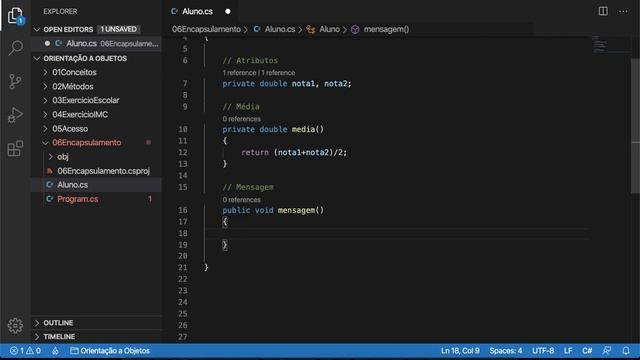Change line ending via LF status item
Screen dimensions: 640x360
pos(568,351)
